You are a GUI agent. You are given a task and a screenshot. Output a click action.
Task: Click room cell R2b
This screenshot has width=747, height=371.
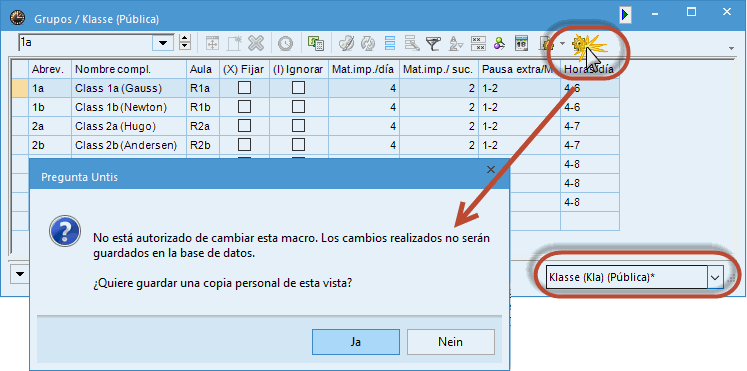(x=203, y=145)
